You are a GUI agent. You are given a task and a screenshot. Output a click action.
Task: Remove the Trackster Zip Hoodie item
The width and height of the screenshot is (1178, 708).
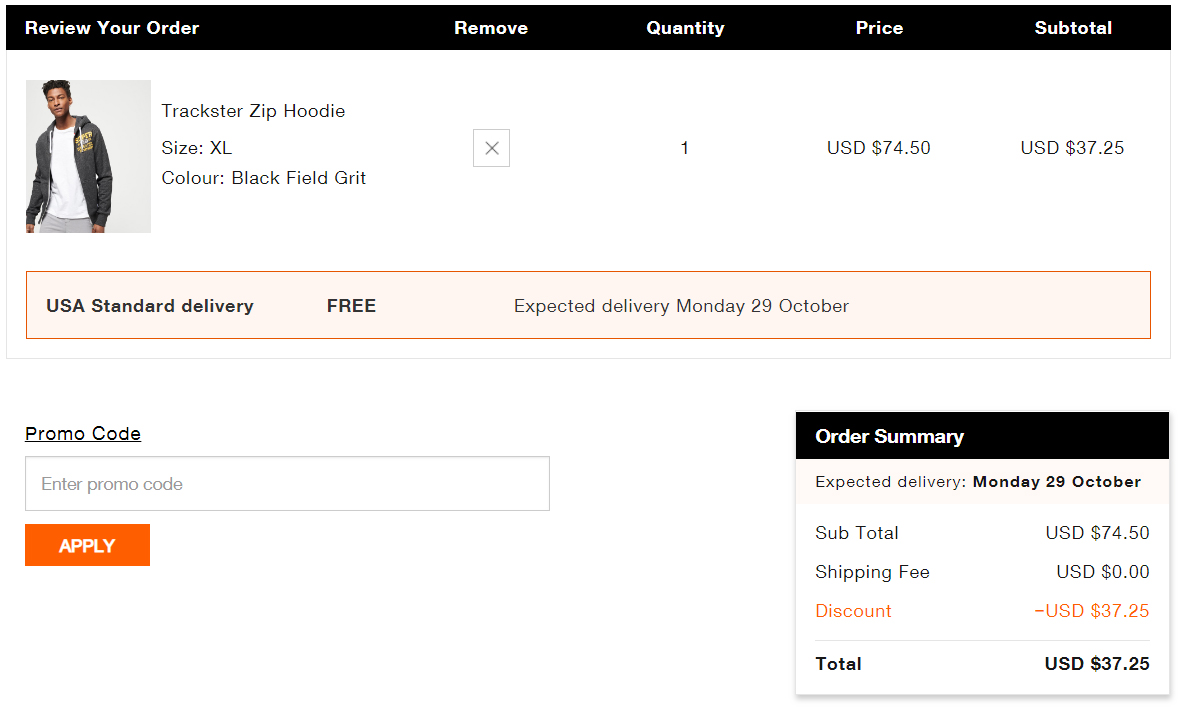point(491,148)
